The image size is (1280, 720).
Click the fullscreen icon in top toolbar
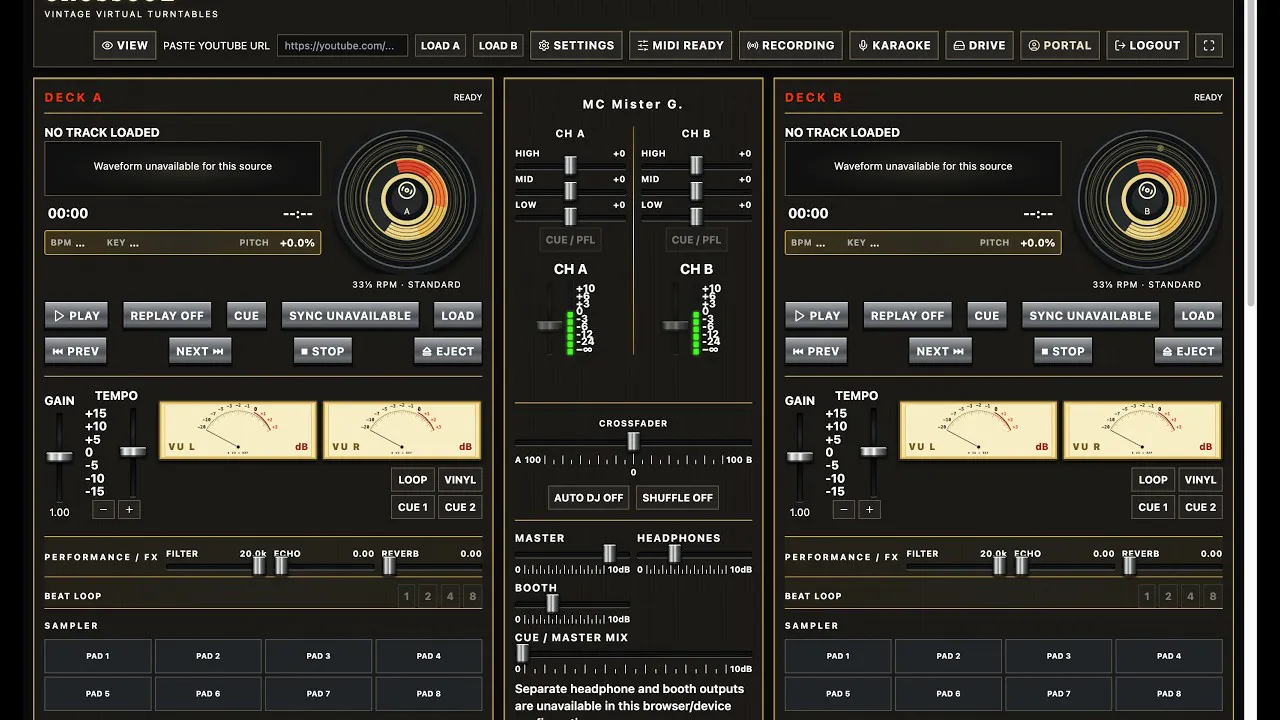1209,45
